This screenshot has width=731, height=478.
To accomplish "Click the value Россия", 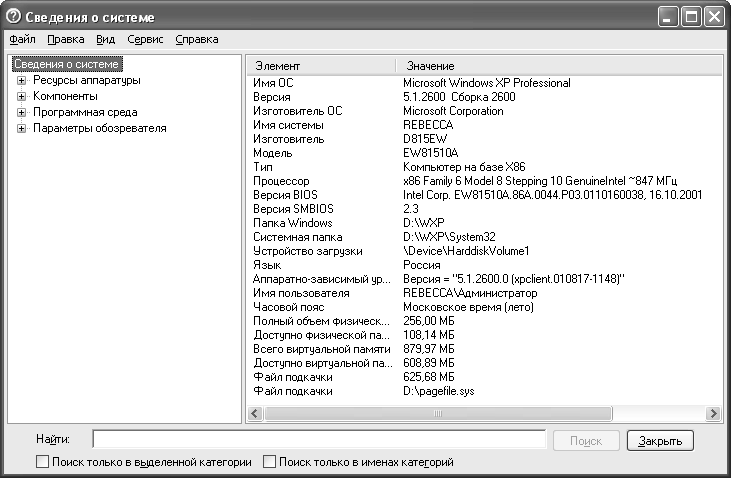I will point(422,265).
